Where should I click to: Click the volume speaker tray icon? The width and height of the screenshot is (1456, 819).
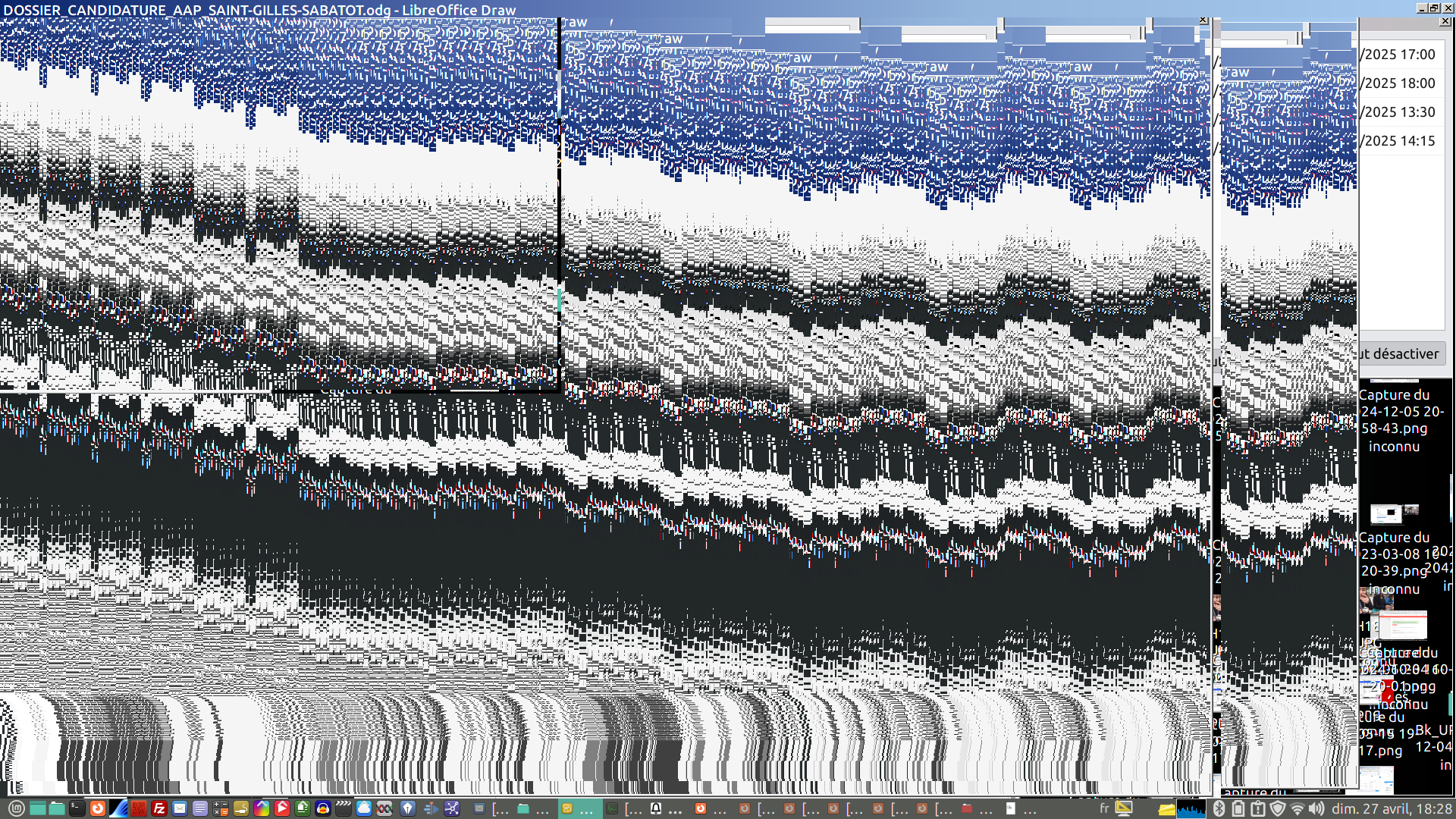coord(1316,808)
